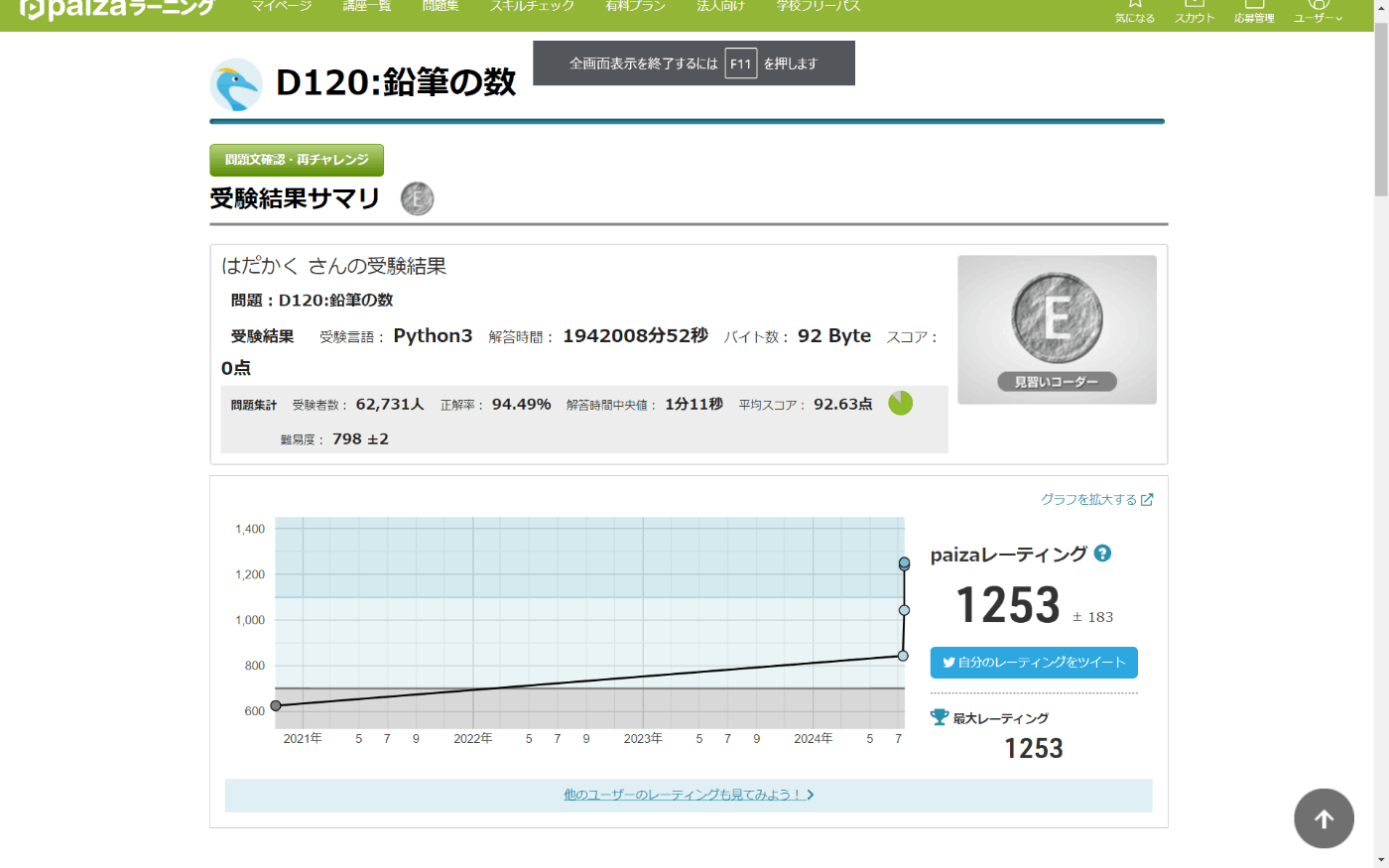Click the 92 Byte value
This screenshot has height=868, width=1389.
[x=834, y=336]
